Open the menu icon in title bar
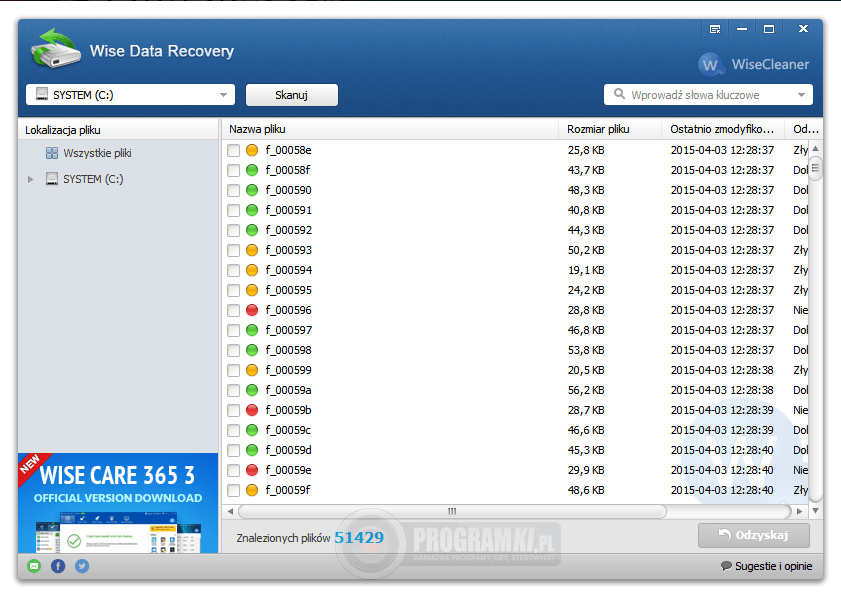The image size is (841, 596). pos(715,29)
